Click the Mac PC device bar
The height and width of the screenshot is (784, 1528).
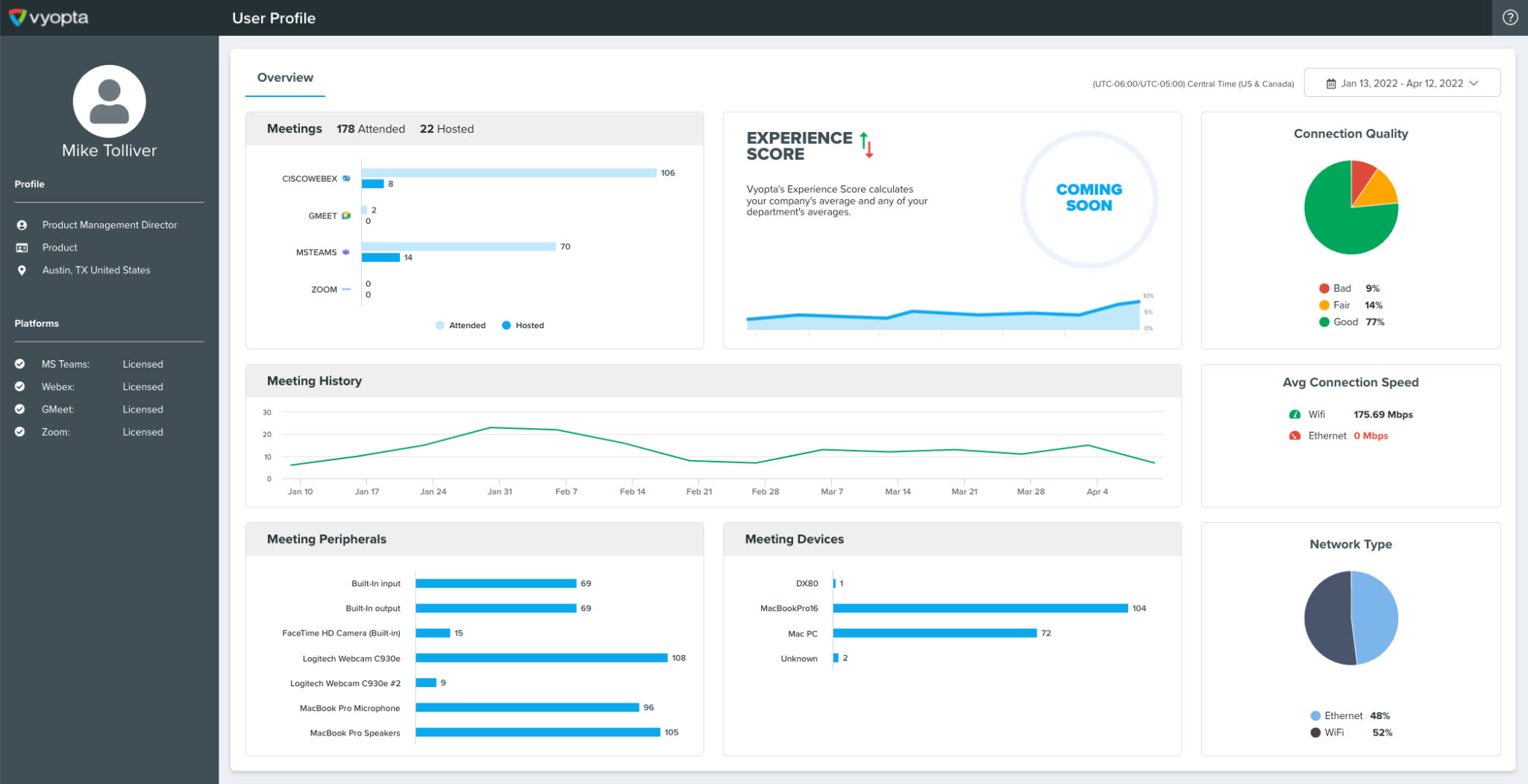coord(935,633)
